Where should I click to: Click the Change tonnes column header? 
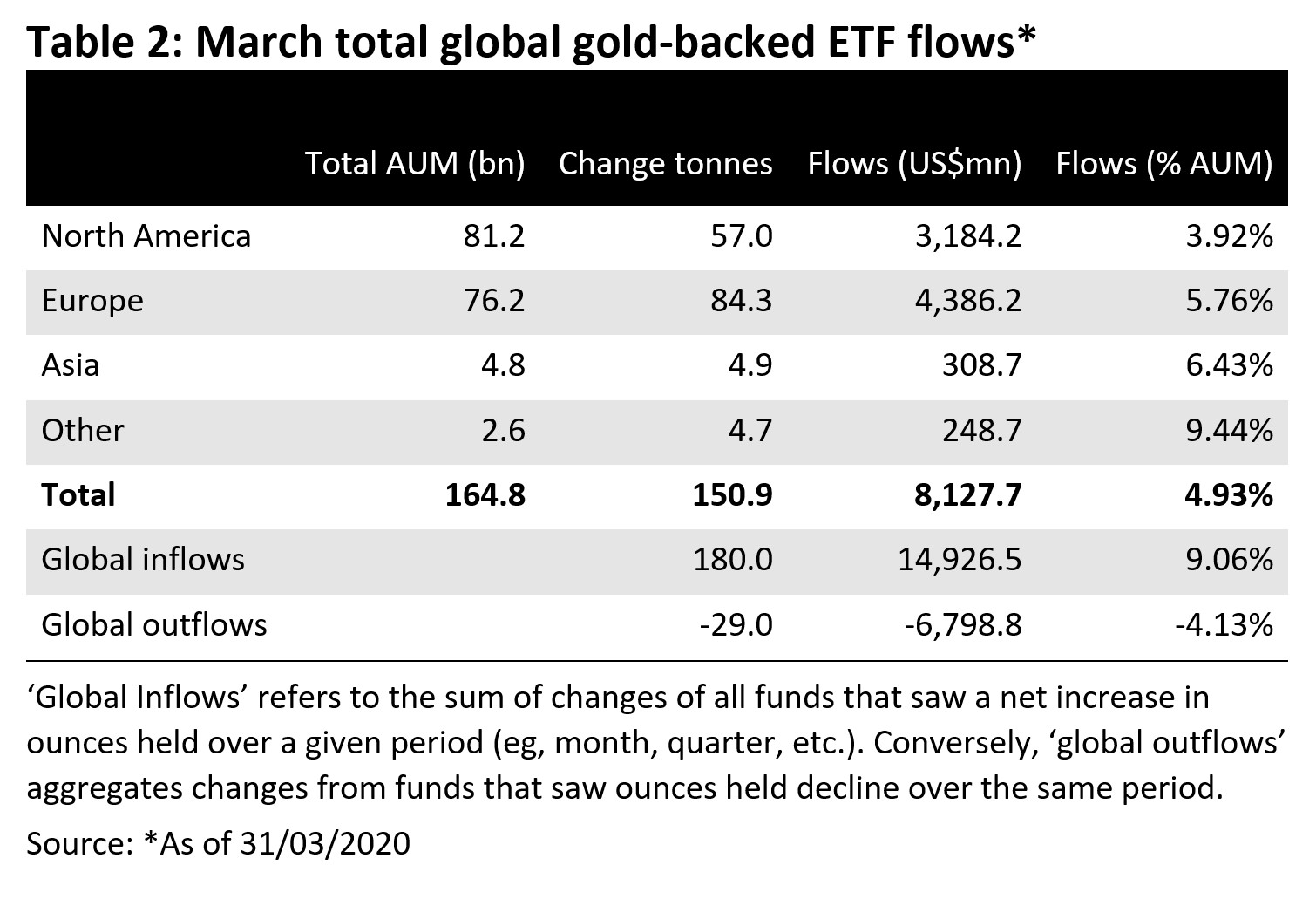pyautogui.click(x=665, y=163)
